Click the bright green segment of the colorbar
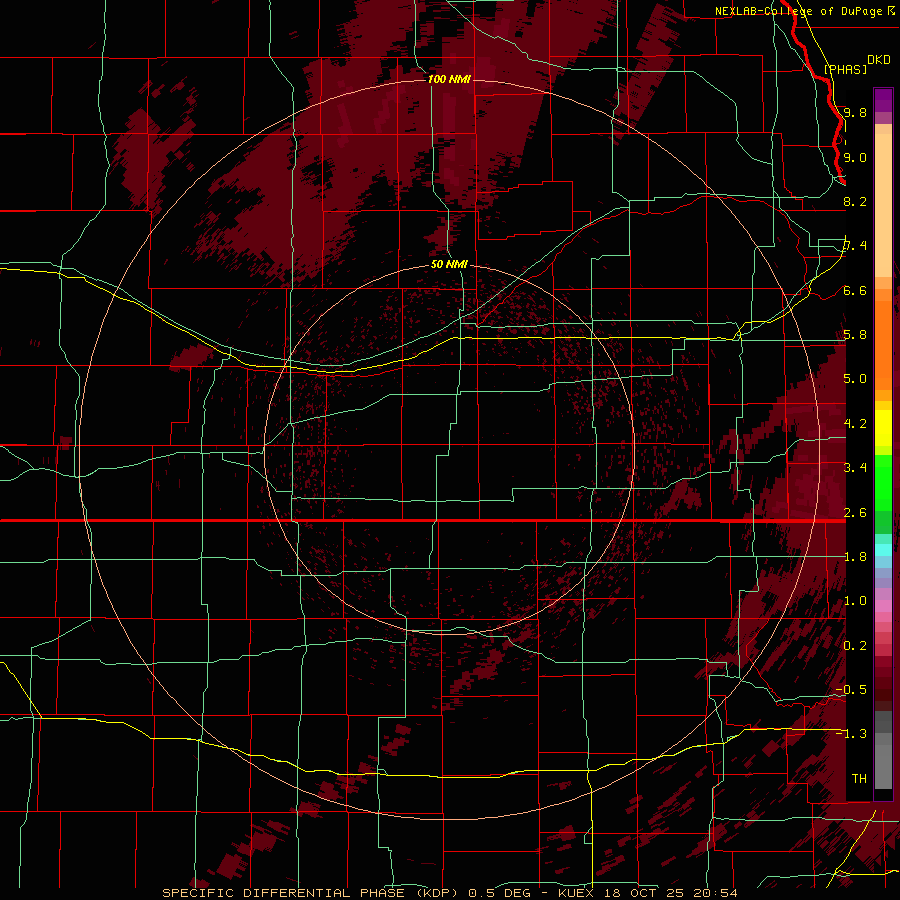The height and width of the screenshot is (900, 900). 883,484
